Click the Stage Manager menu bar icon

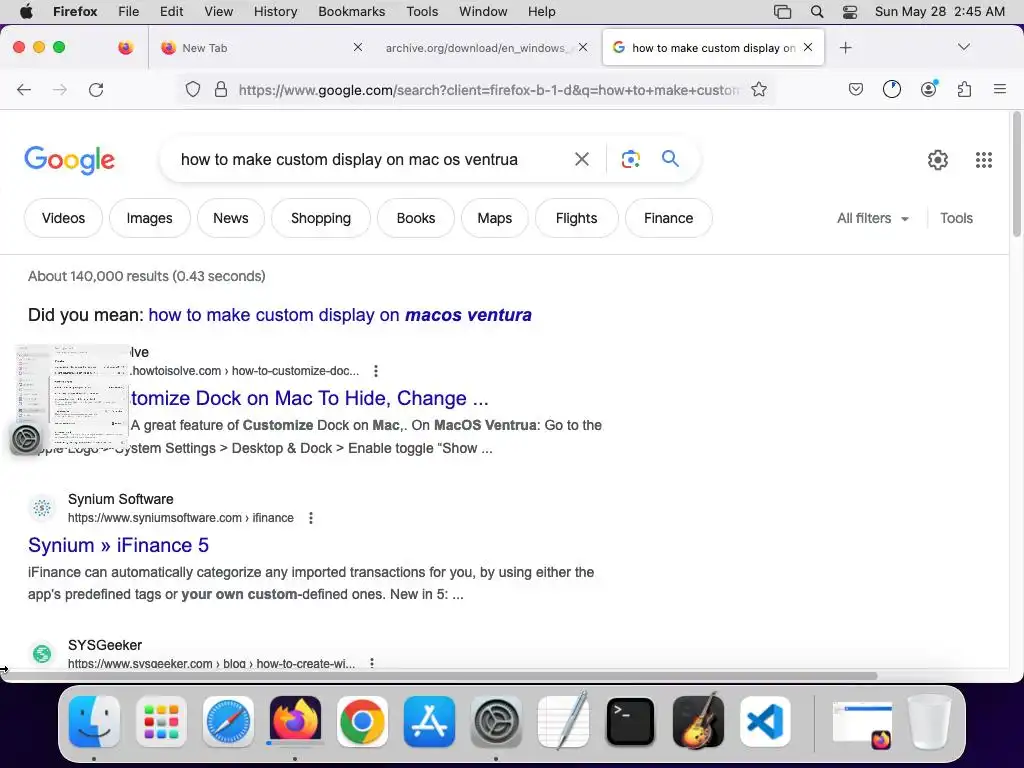pyautogui.click(x=782, y=11)
